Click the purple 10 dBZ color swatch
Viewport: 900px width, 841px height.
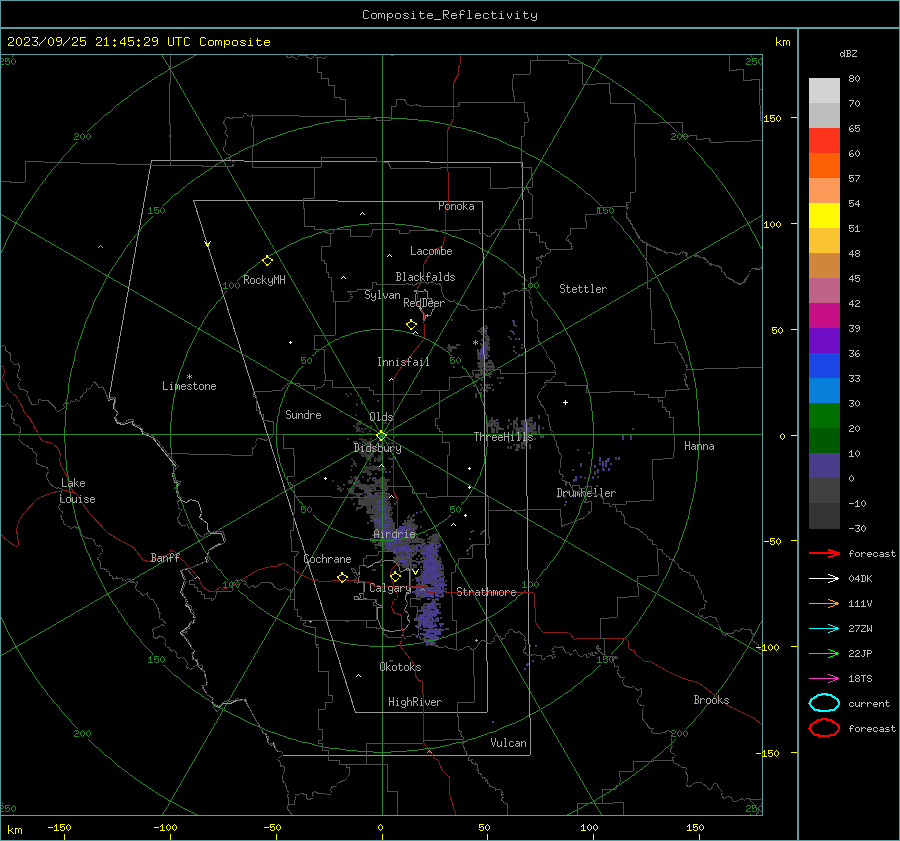pos(824,465)
